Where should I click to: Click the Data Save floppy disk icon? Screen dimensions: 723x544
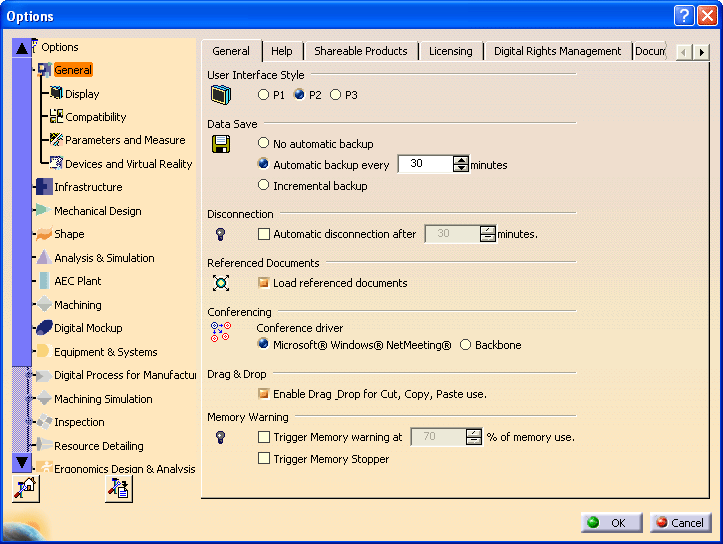(x=221, y=144)
